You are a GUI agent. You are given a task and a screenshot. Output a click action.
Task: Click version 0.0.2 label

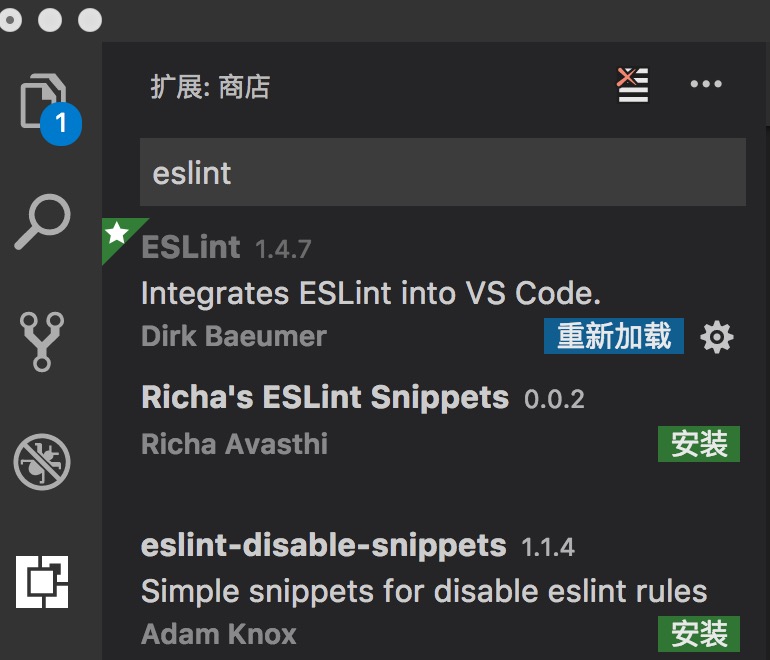tap(554, 399)
